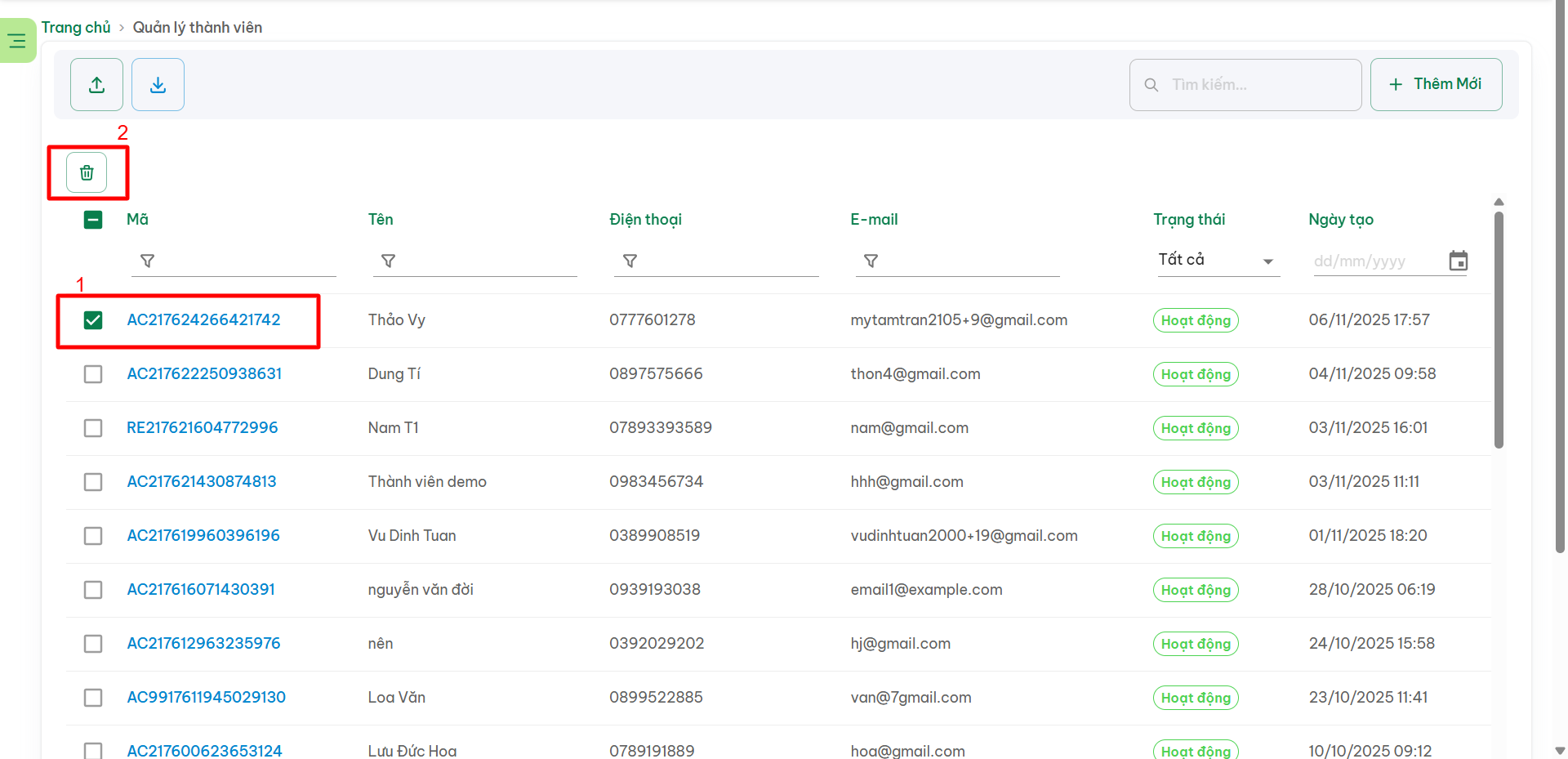
Task: Select the Nam T1 row checkbox
Action: point(93,428)
